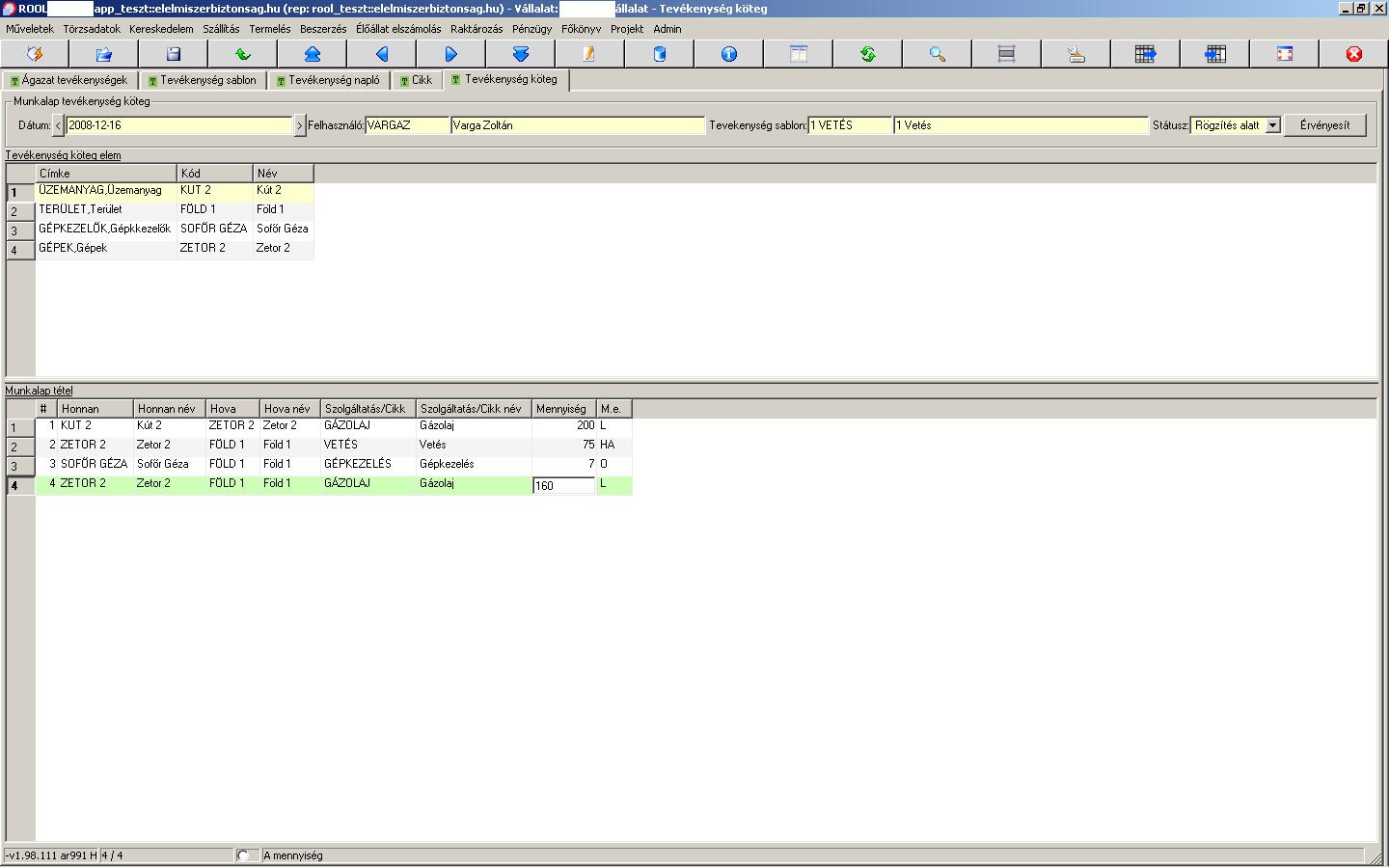Go to previous record with left arrow

click(x=382, y=54)
